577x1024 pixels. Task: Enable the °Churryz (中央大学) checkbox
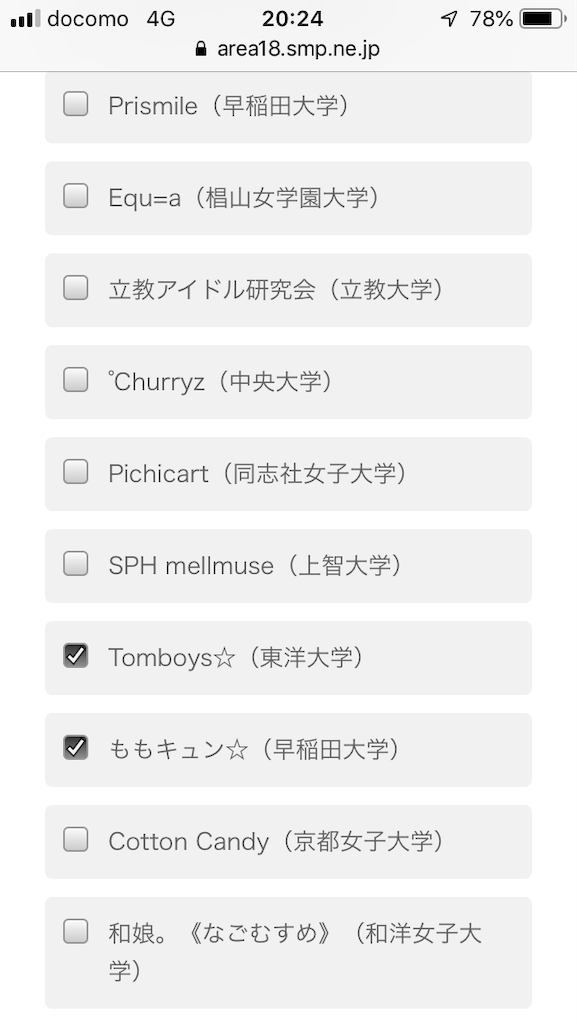(76, 380)
